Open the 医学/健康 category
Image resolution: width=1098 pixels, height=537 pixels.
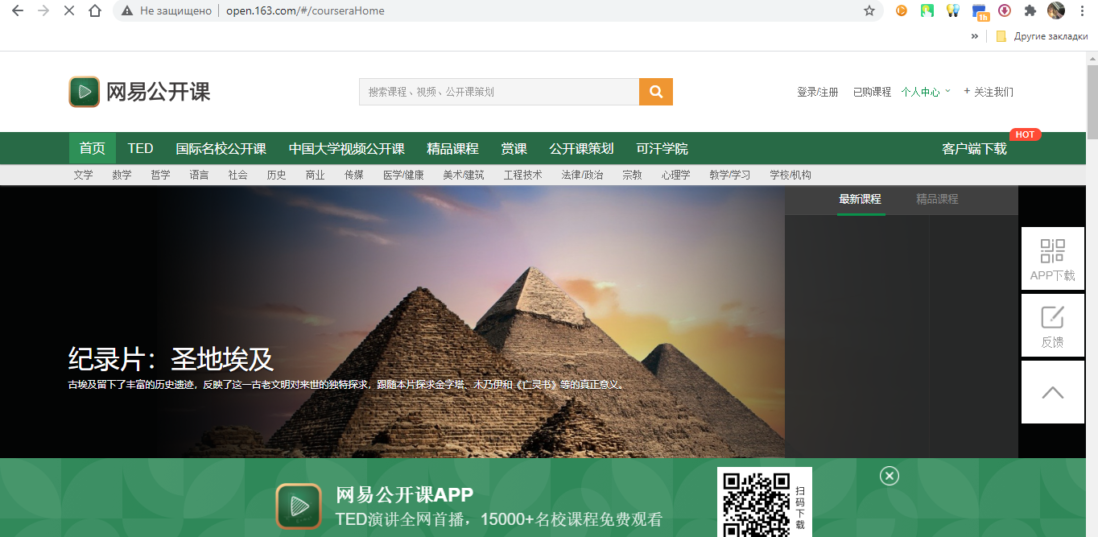[x=403, y=175]
